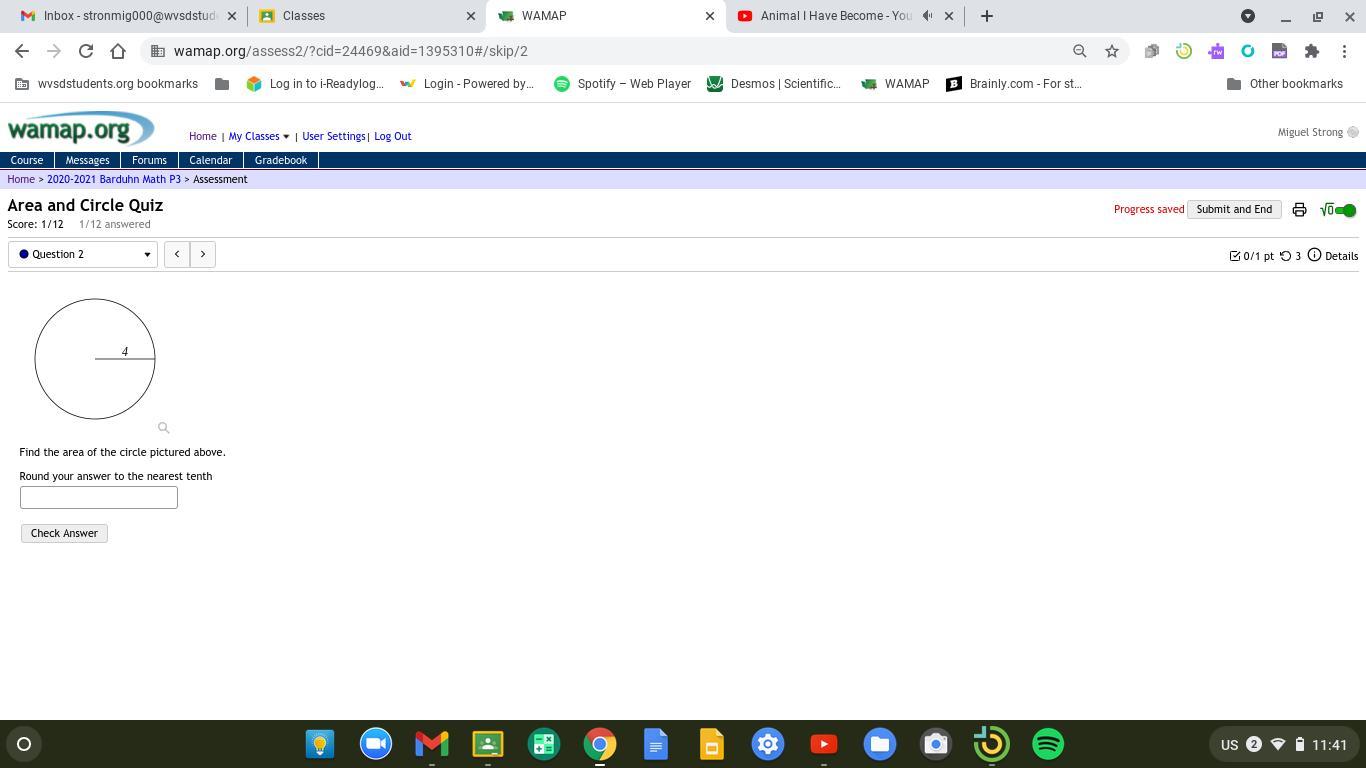1366x768 pixels.
Task: Bookmark this page with star icon
Action: coord(1111,51)
